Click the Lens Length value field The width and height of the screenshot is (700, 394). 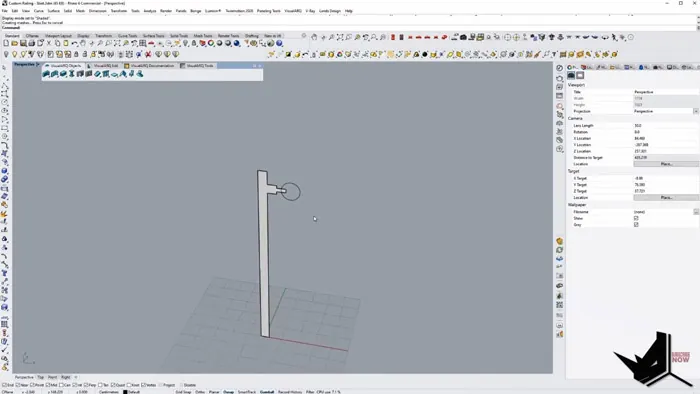(666, 126)
